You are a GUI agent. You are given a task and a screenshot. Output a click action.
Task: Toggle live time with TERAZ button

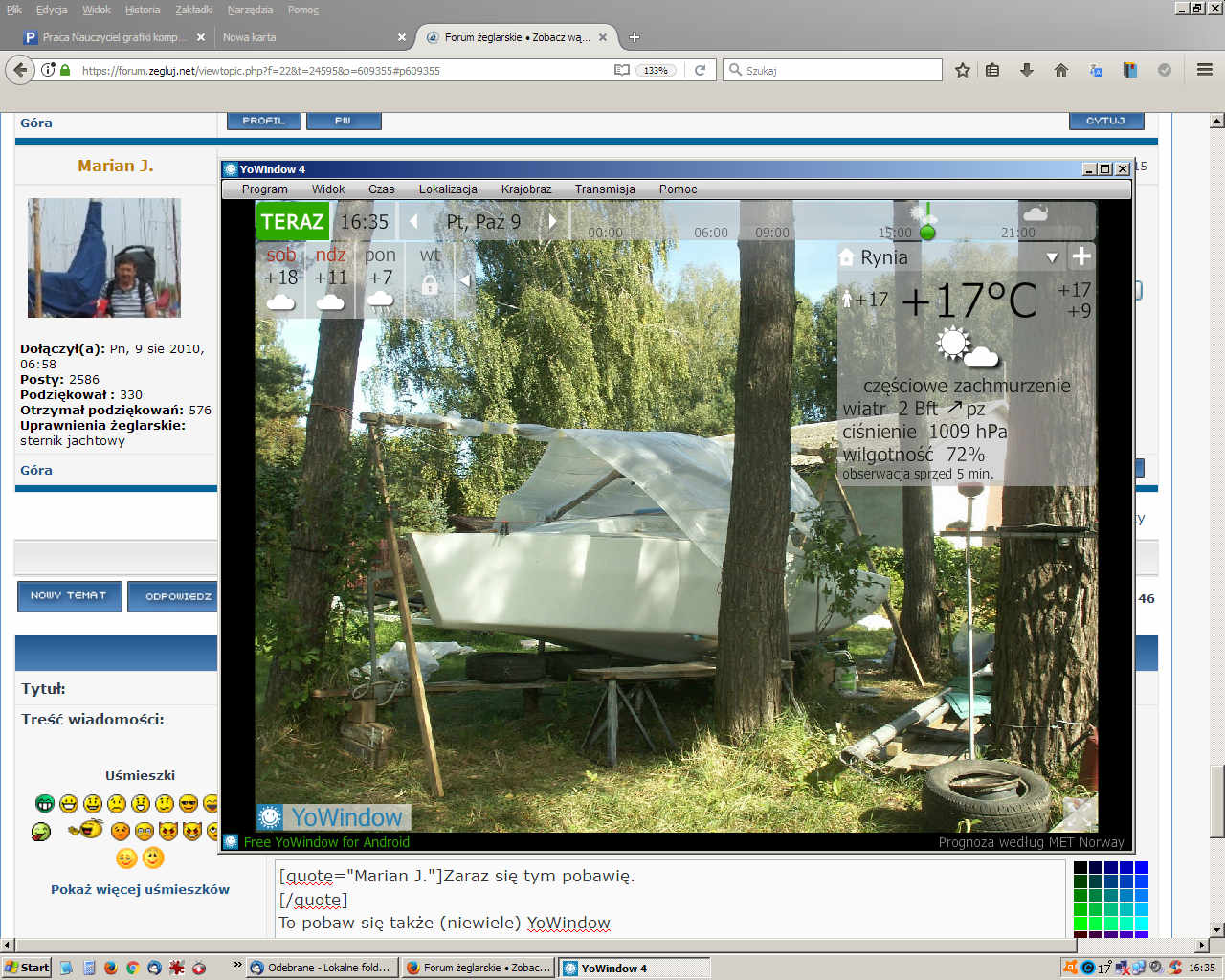pyautogui.click(x=292, y=222)
